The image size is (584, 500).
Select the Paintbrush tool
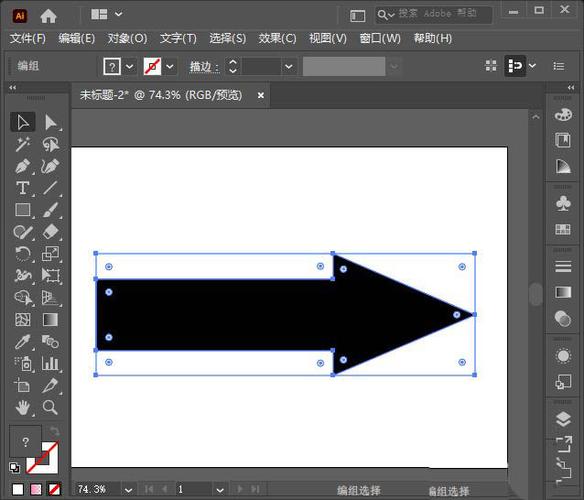pyautogui.click(x=50, y=210)
